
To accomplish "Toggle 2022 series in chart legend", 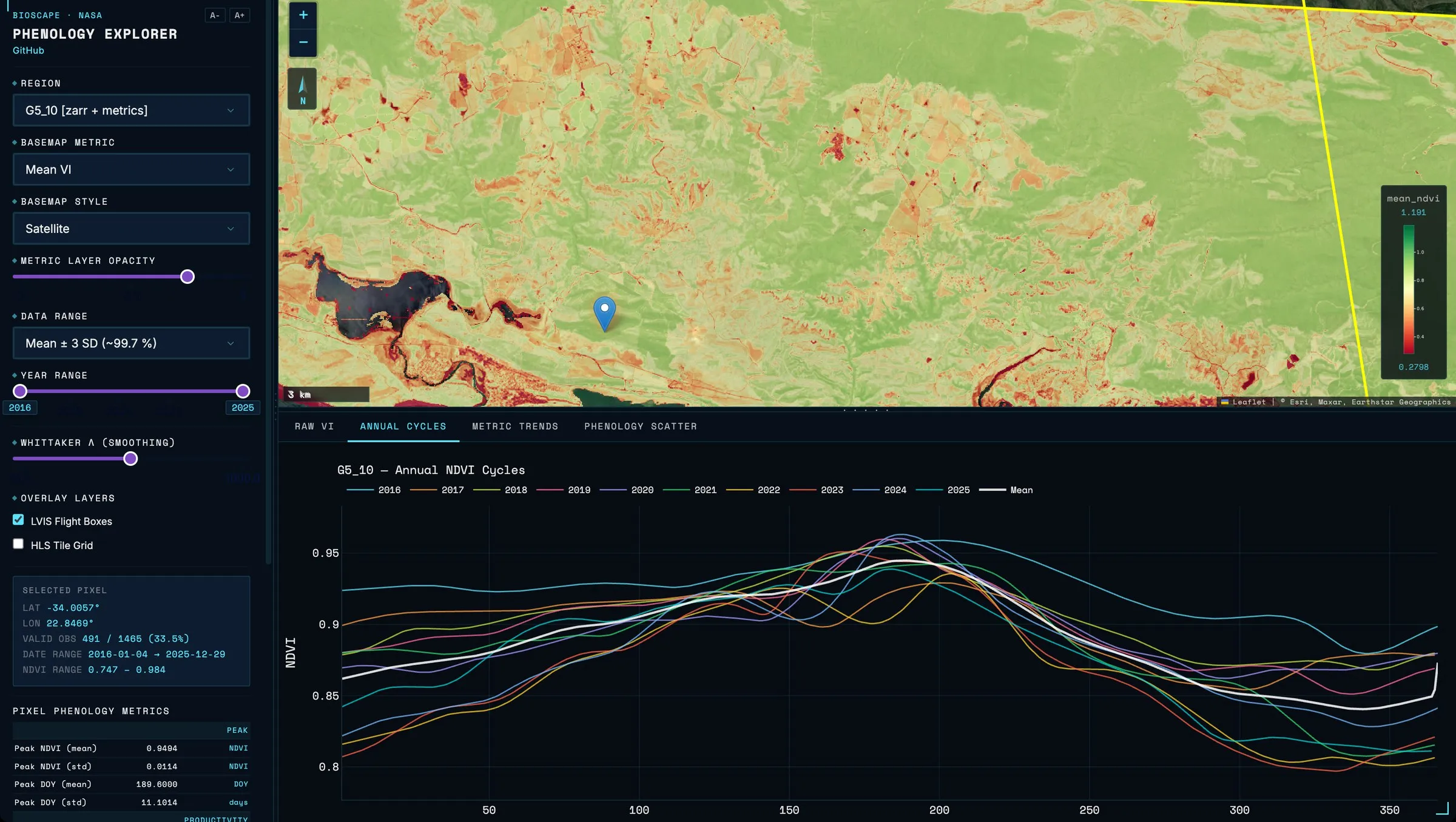I will coord(753,490).
